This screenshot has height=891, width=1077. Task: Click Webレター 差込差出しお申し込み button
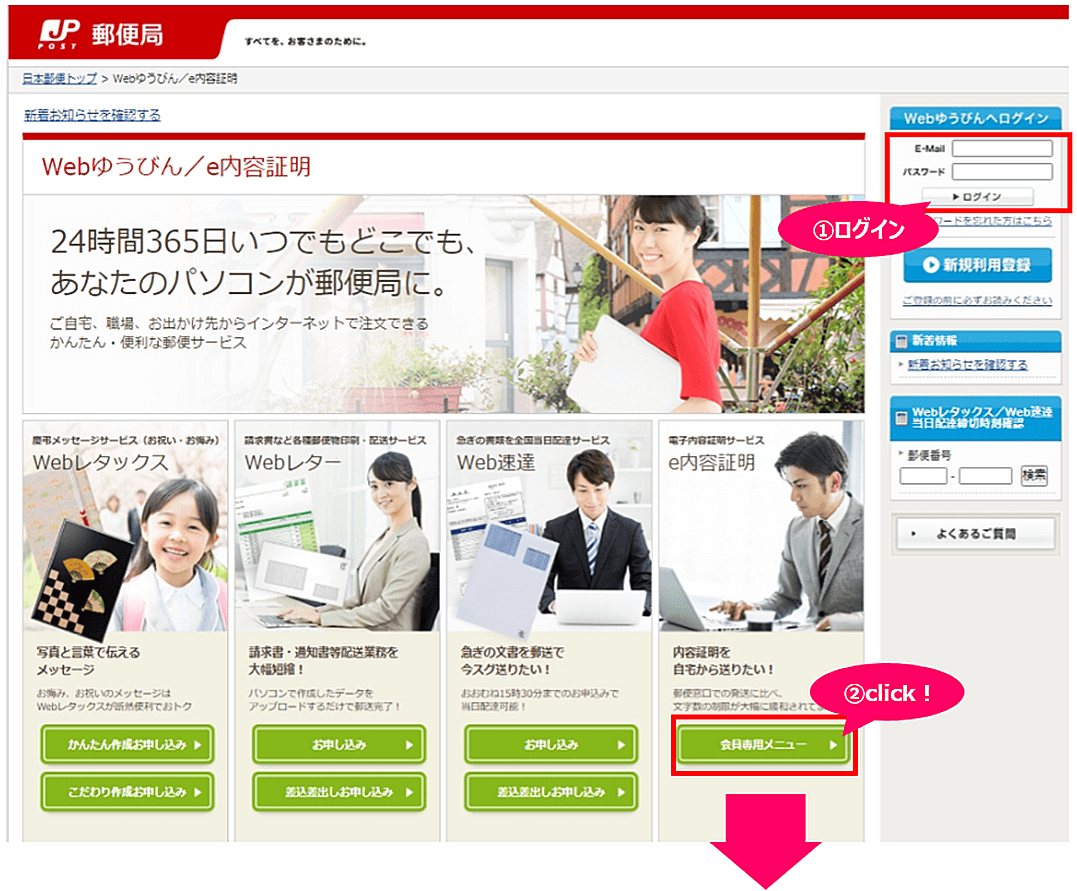pyautogui.click(x=339, y=791)
